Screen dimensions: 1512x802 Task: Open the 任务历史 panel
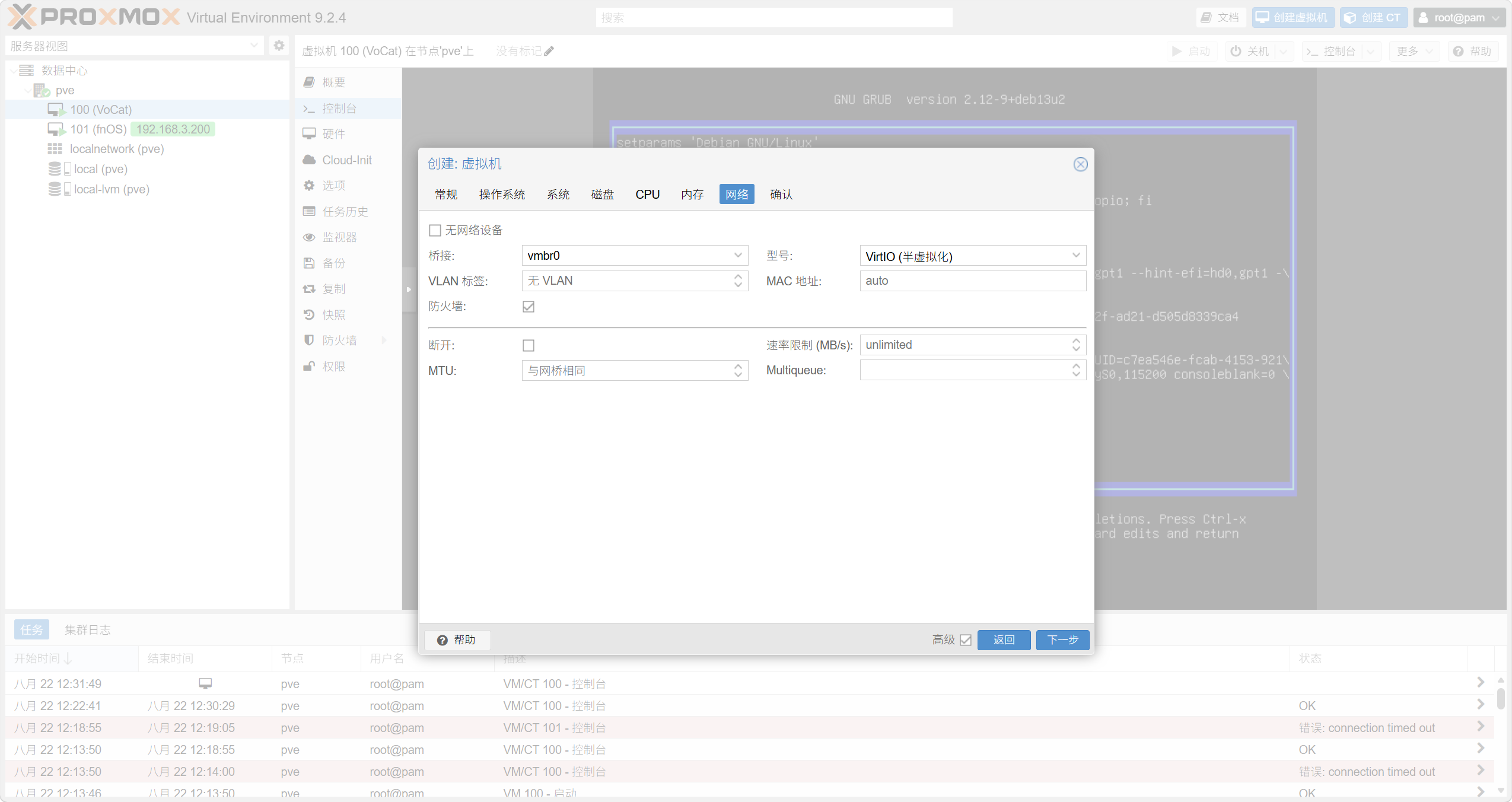tap(348, 212)
